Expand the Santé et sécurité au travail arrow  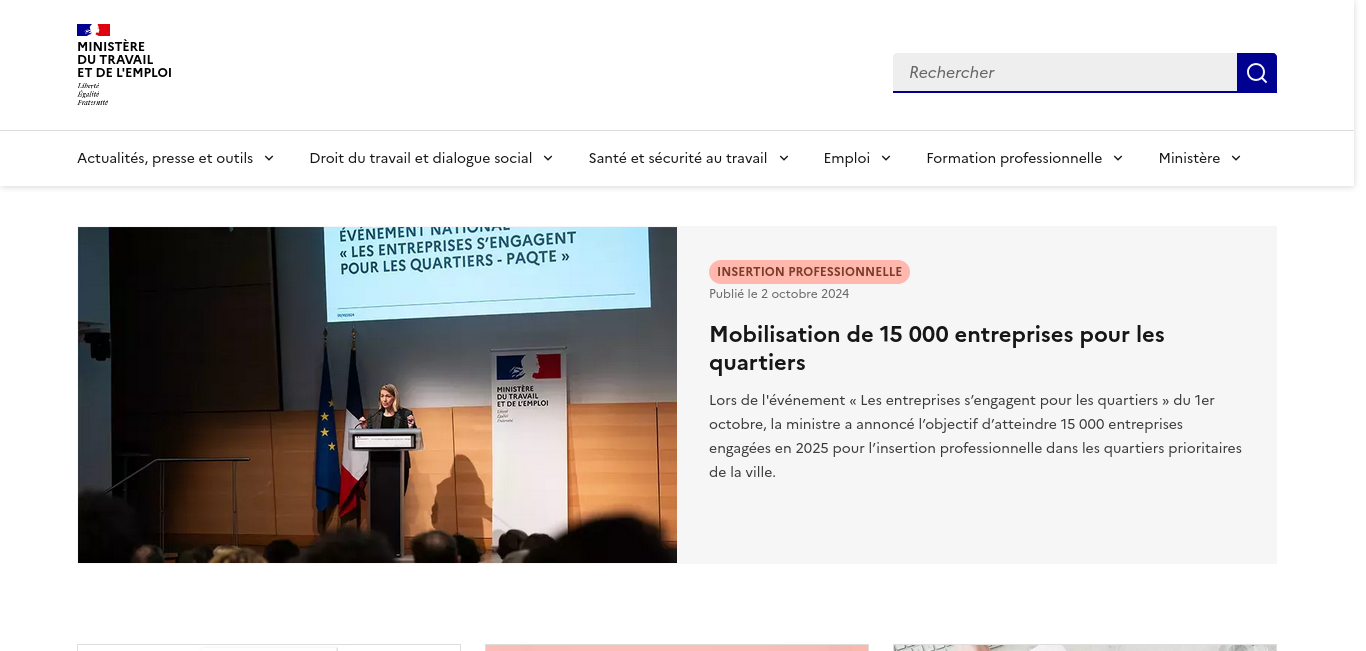tap(784, 158)
